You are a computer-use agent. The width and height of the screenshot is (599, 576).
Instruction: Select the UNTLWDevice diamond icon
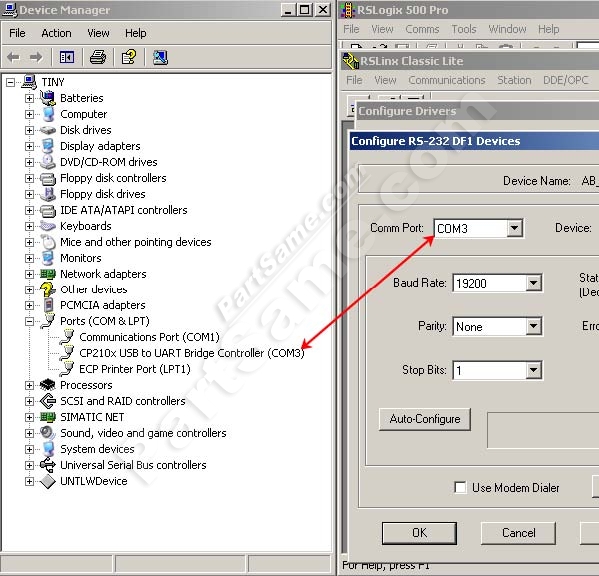click(x=48, y=481)
